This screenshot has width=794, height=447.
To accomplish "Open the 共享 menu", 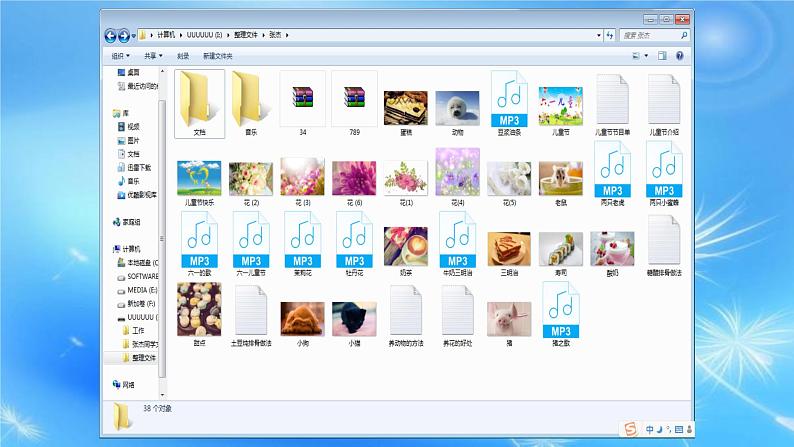I will coord(153,56).
